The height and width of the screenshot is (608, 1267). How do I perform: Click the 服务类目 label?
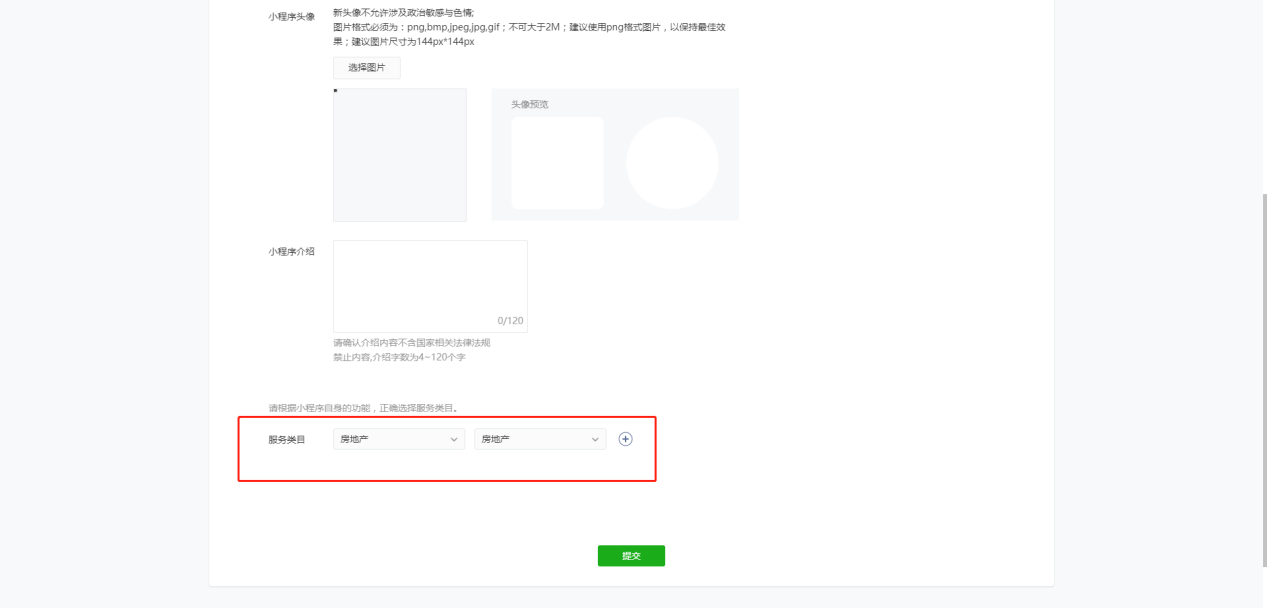click(287, 439)
